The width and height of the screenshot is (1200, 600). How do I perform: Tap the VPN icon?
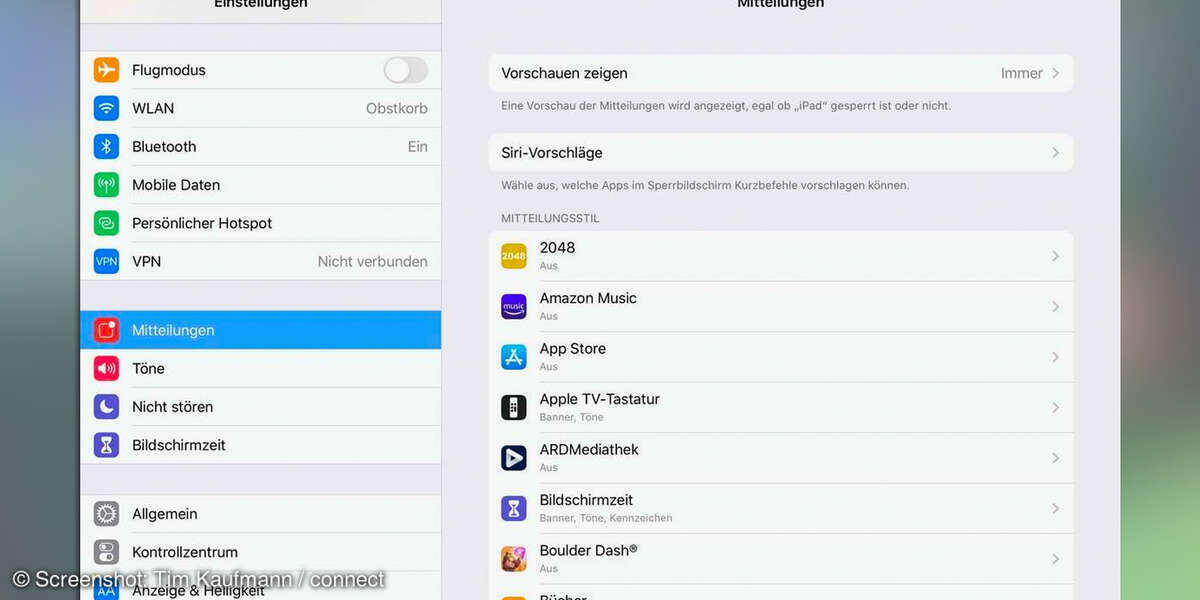coord(106,261)
